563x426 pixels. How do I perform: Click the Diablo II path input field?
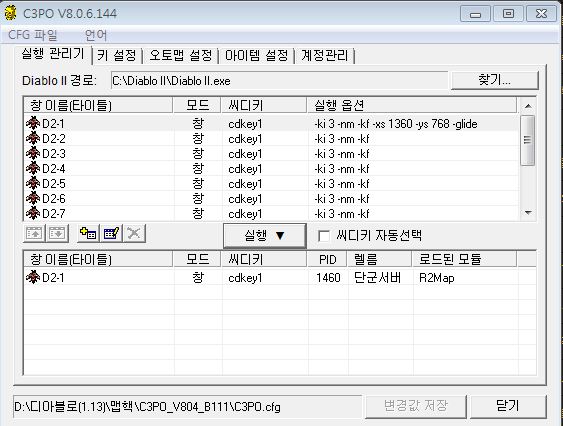279,80
